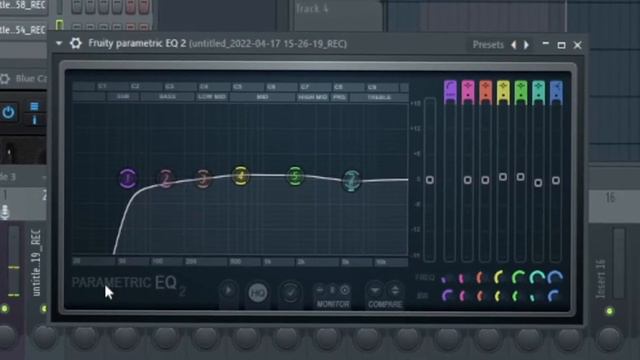Select the pink band 2 node in the EQ graph
The width and height of the screenshot is (640, 360).
pyautogui.click(x=166, y=179)
